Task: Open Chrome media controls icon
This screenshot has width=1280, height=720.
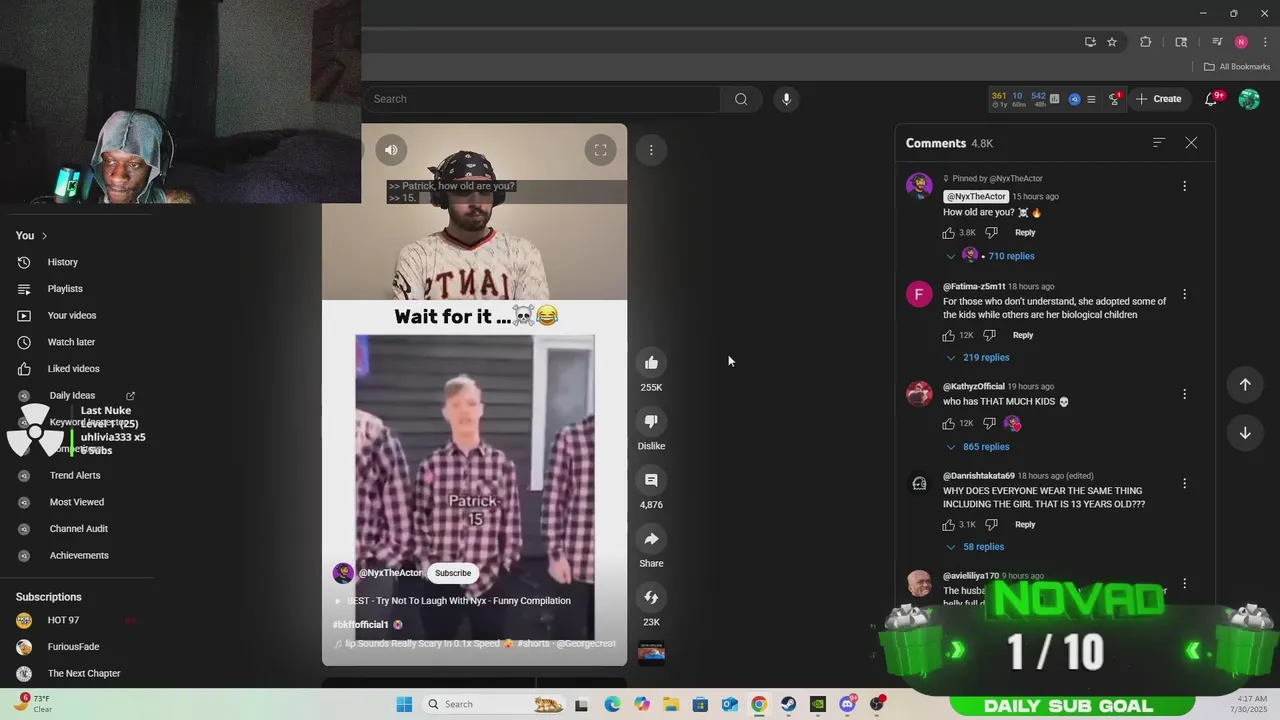Action: pyautogui.click(x=1217, y=42)
